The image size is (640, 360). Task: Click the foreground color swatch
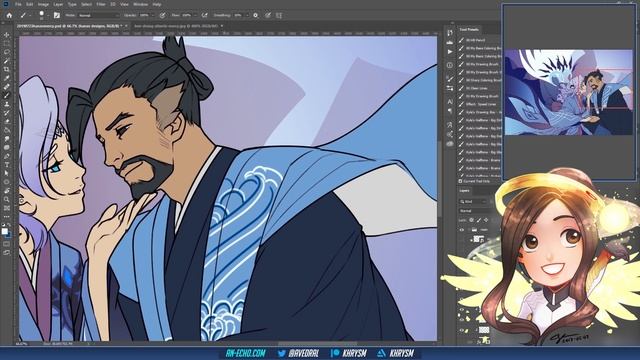(4, 231)
